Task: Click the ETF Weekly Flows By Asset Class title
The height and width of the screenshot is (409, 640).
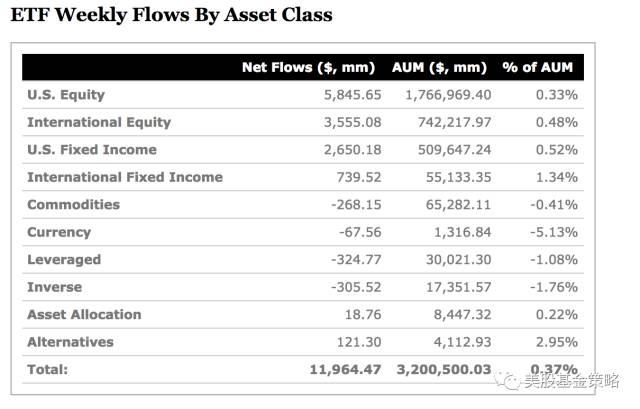Action: coord(171,15)
